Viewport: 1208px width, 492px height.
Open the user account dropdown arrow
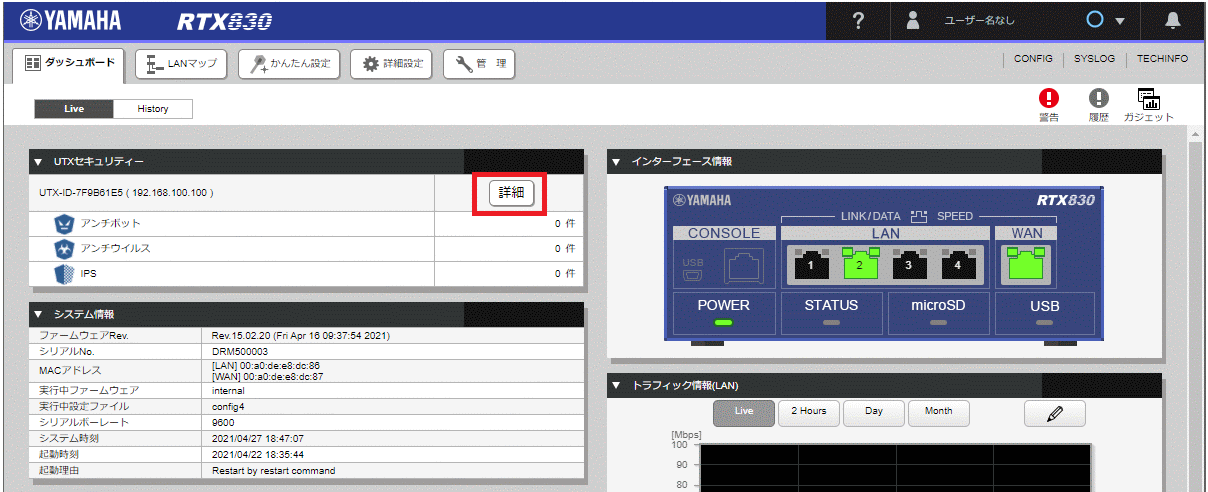pos(1120,21)
